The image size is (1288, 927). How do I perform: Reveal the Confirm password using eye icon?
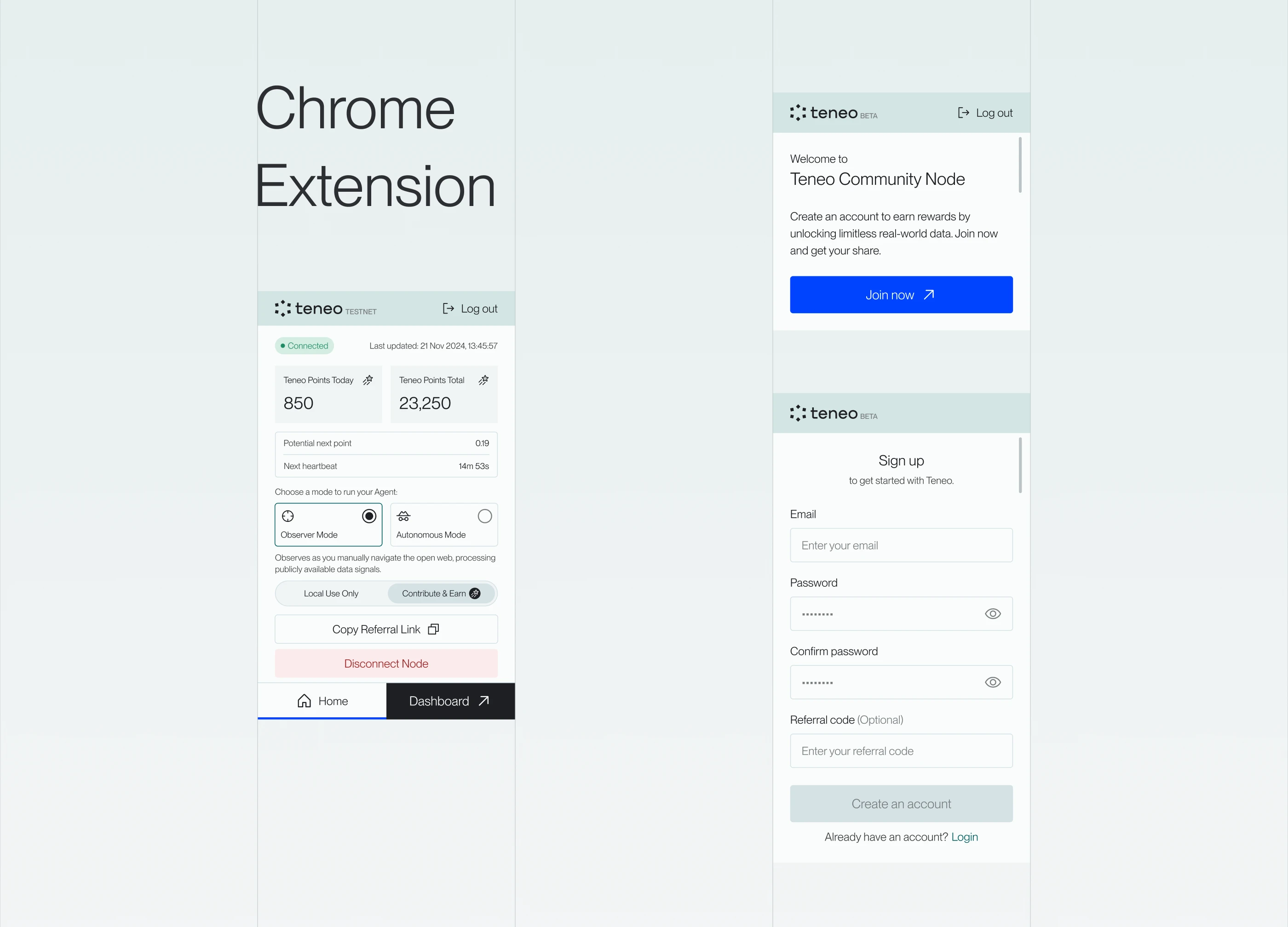pos(993,682)
